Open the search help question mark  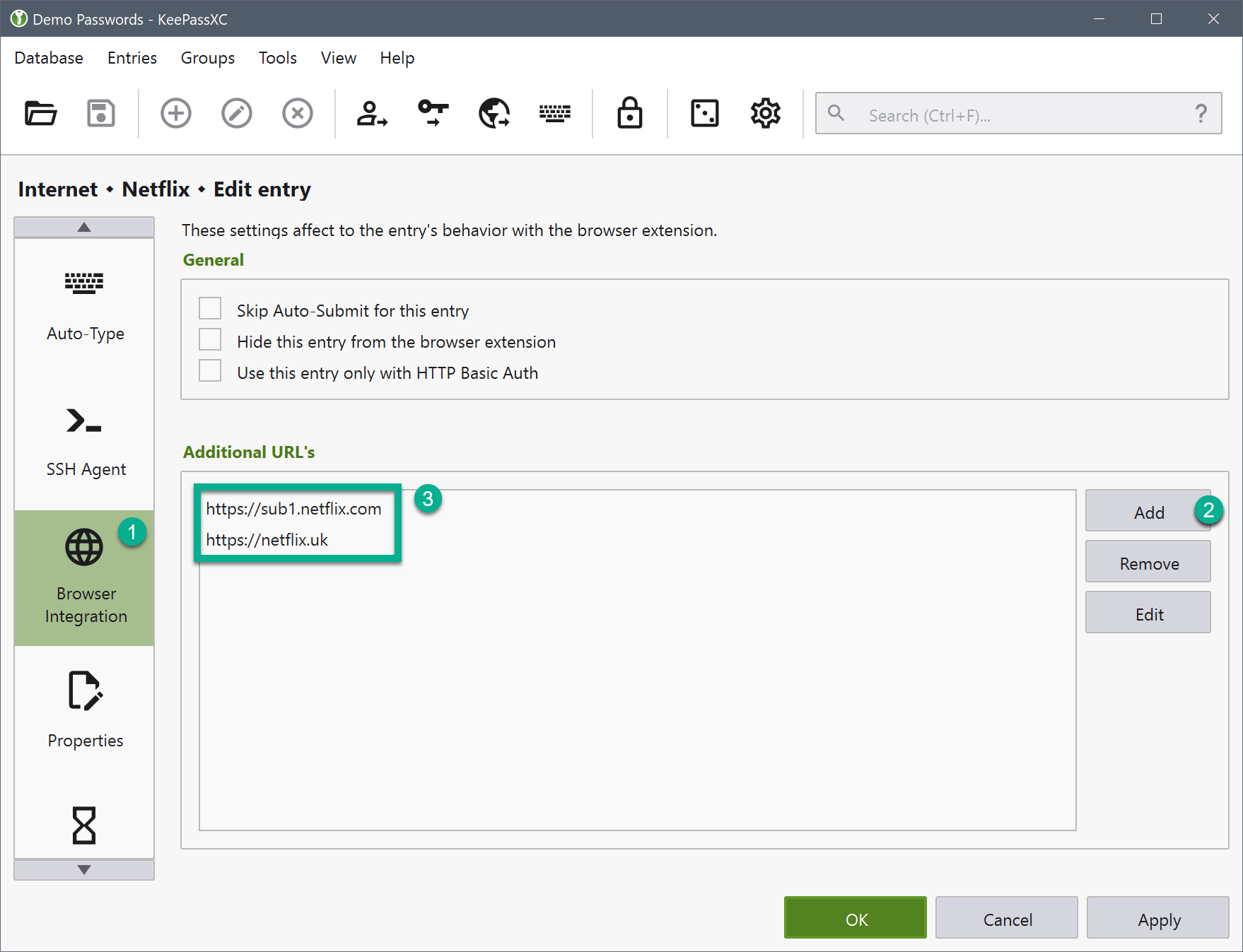point(1201,114)
